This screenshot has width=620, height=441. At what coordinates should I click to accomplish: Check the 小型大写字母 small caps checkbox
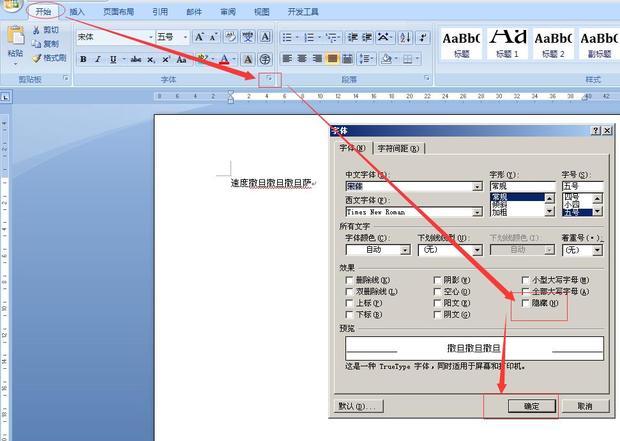point(525,280)
